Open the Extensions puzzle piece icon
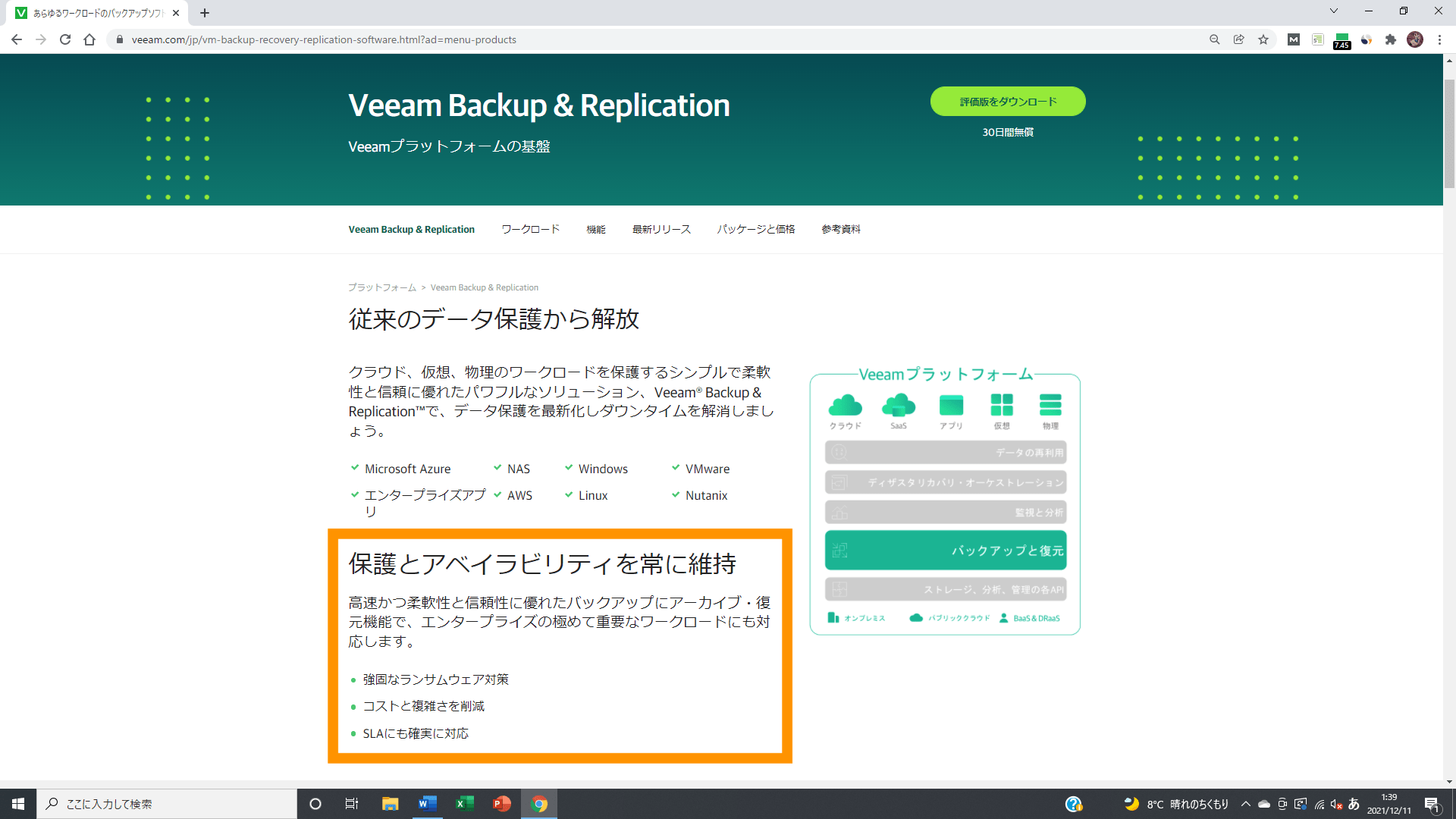The image size is (1456, 819). point(1391,39)
